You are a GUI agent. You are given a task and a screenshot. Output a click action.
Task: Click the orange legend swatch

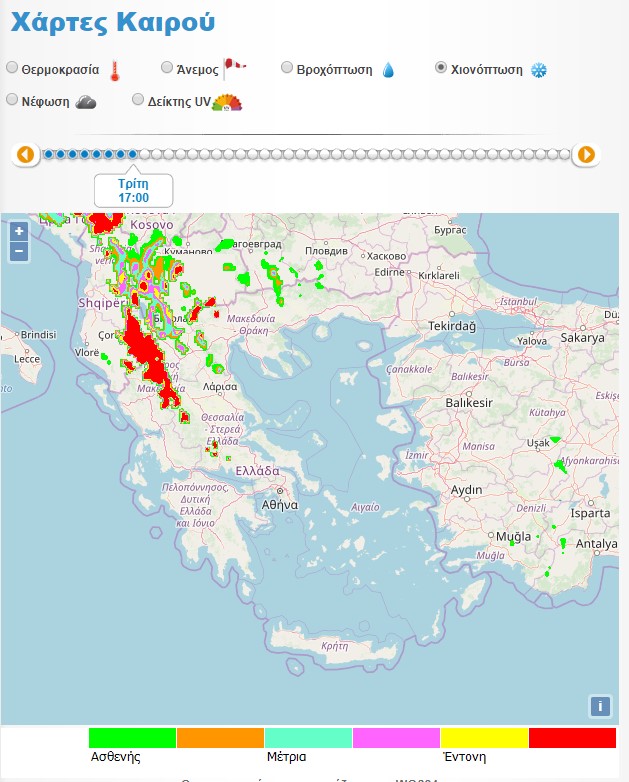[x=220, y=738]
